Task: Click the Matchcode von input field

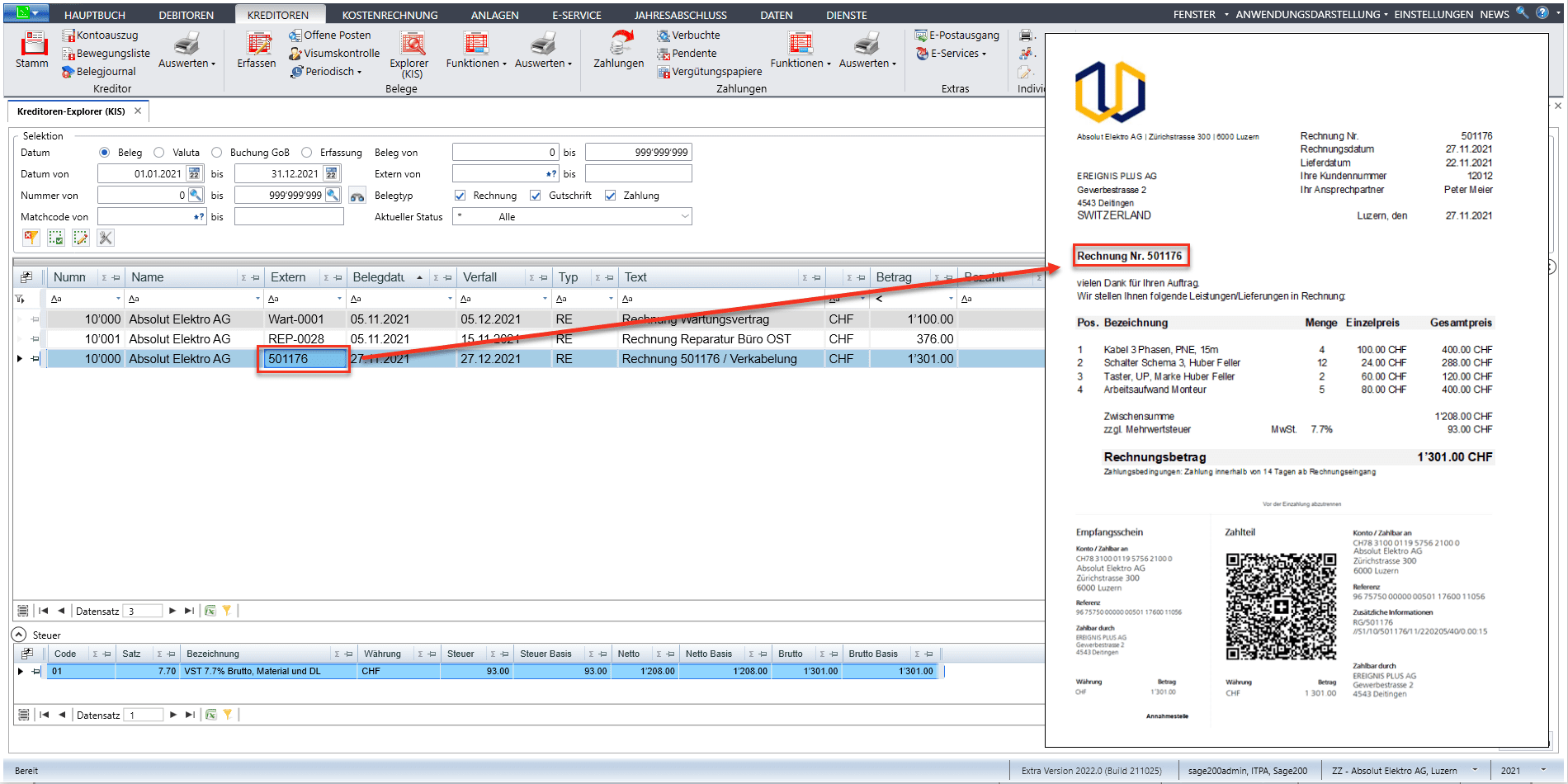Action: (152, 217)
